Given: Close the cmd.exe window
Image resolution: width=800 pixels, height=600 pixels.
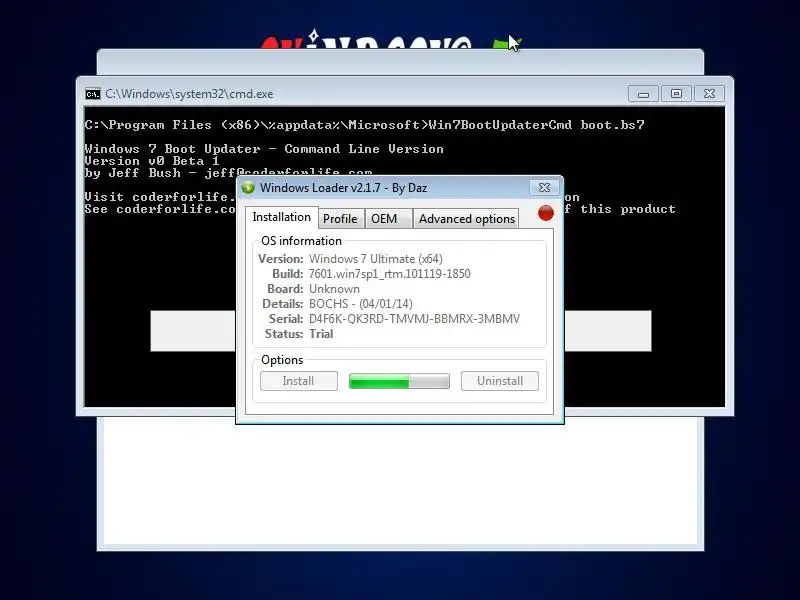Looking at the screenshot, I should (709, 94).
